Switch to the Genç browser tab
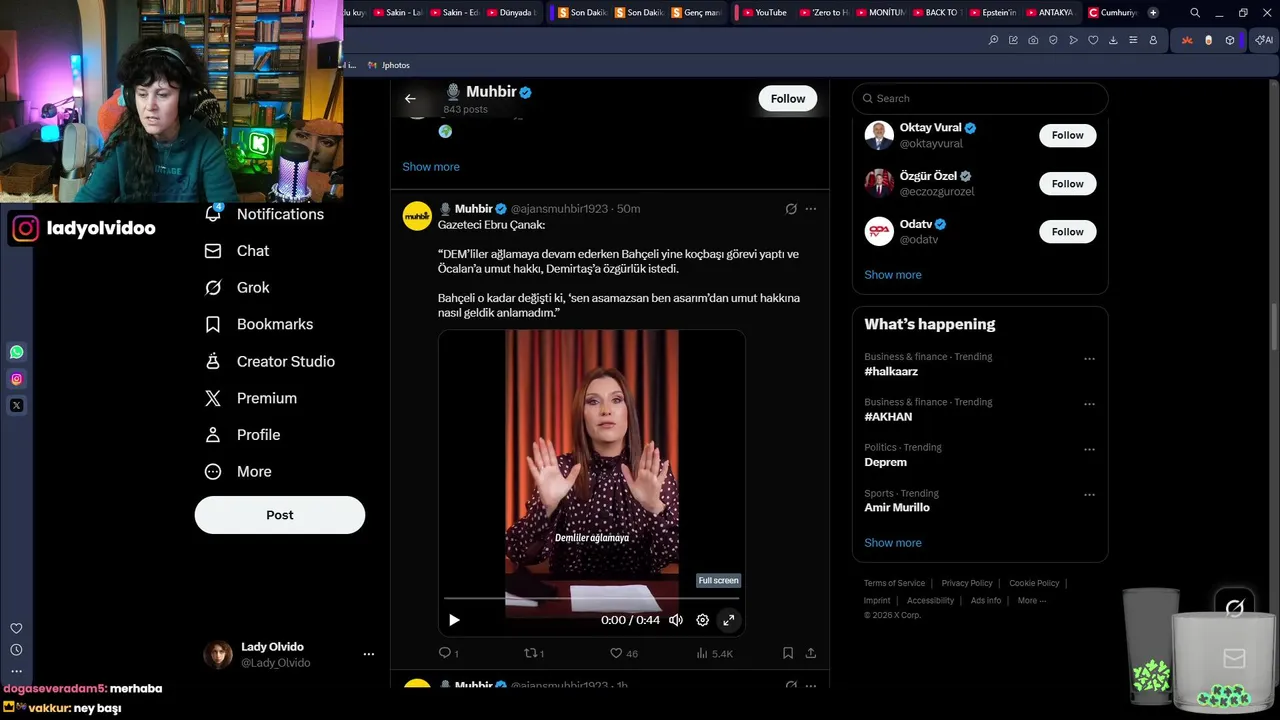 click(x=698, y=12)
